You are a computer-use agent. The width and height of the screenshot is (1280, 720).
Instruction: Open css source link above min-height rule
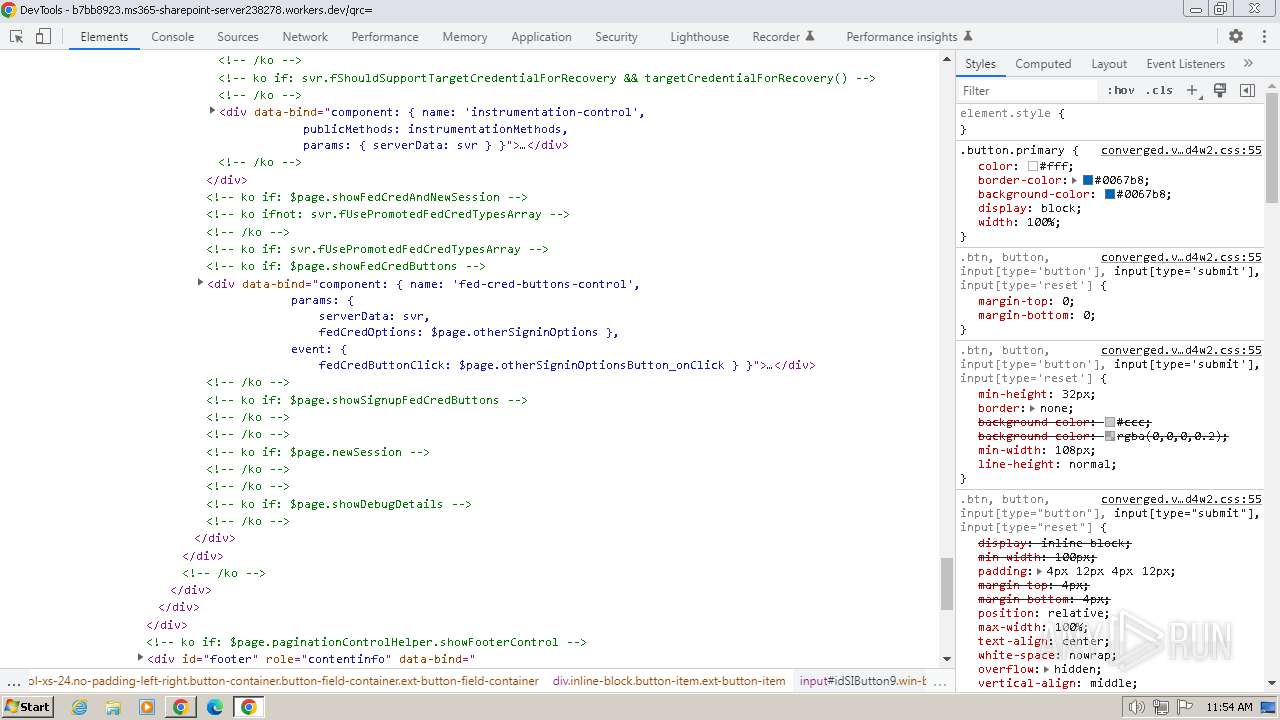[x=1181, y=350]
